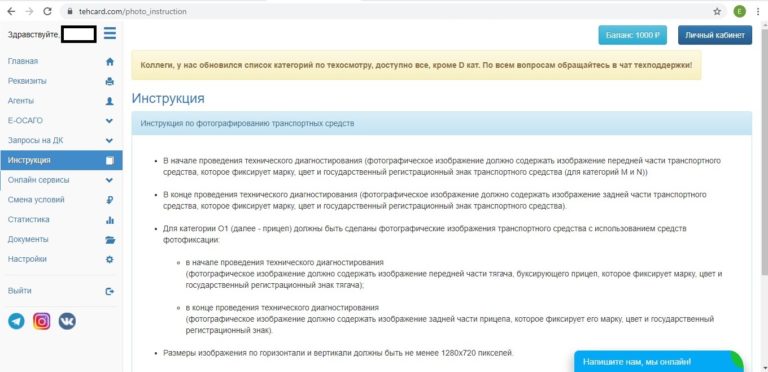Click the Выйти logout link
Screen dimensions: 768x372
click(20, 291)
